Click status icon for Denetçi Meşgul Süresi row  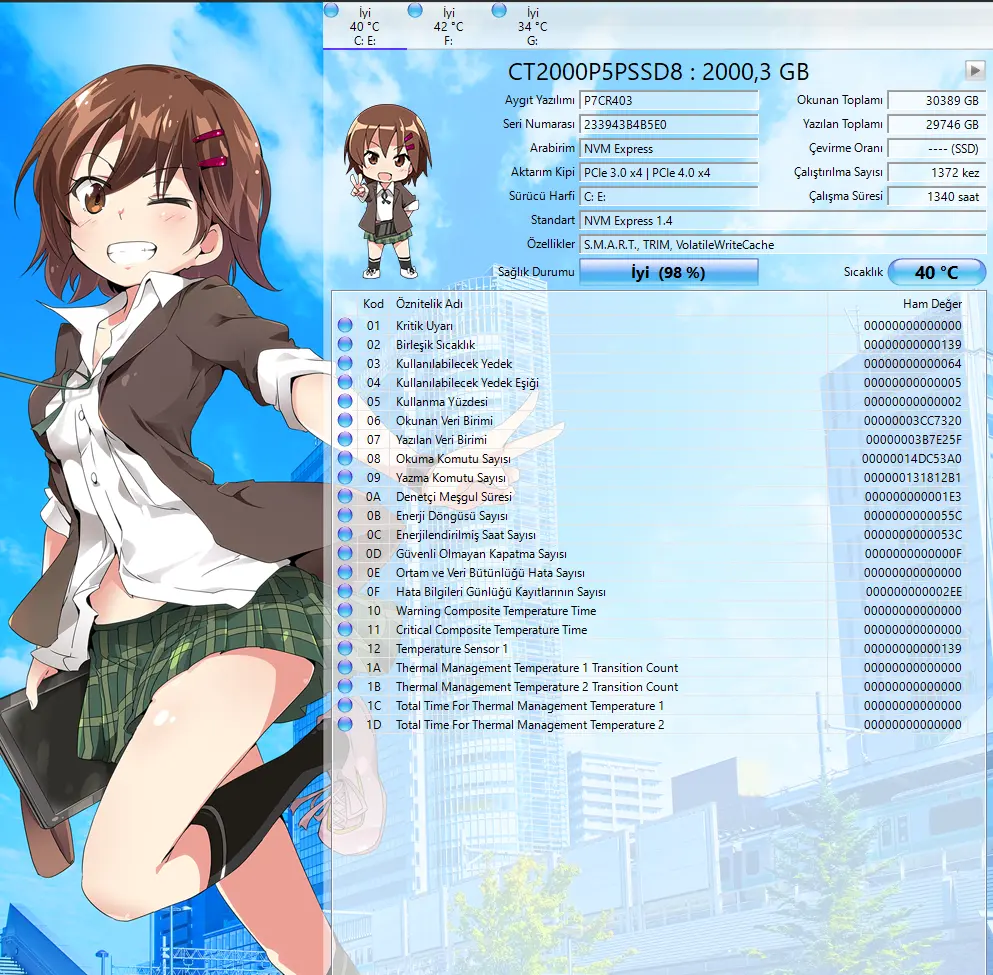coord(345,496)
